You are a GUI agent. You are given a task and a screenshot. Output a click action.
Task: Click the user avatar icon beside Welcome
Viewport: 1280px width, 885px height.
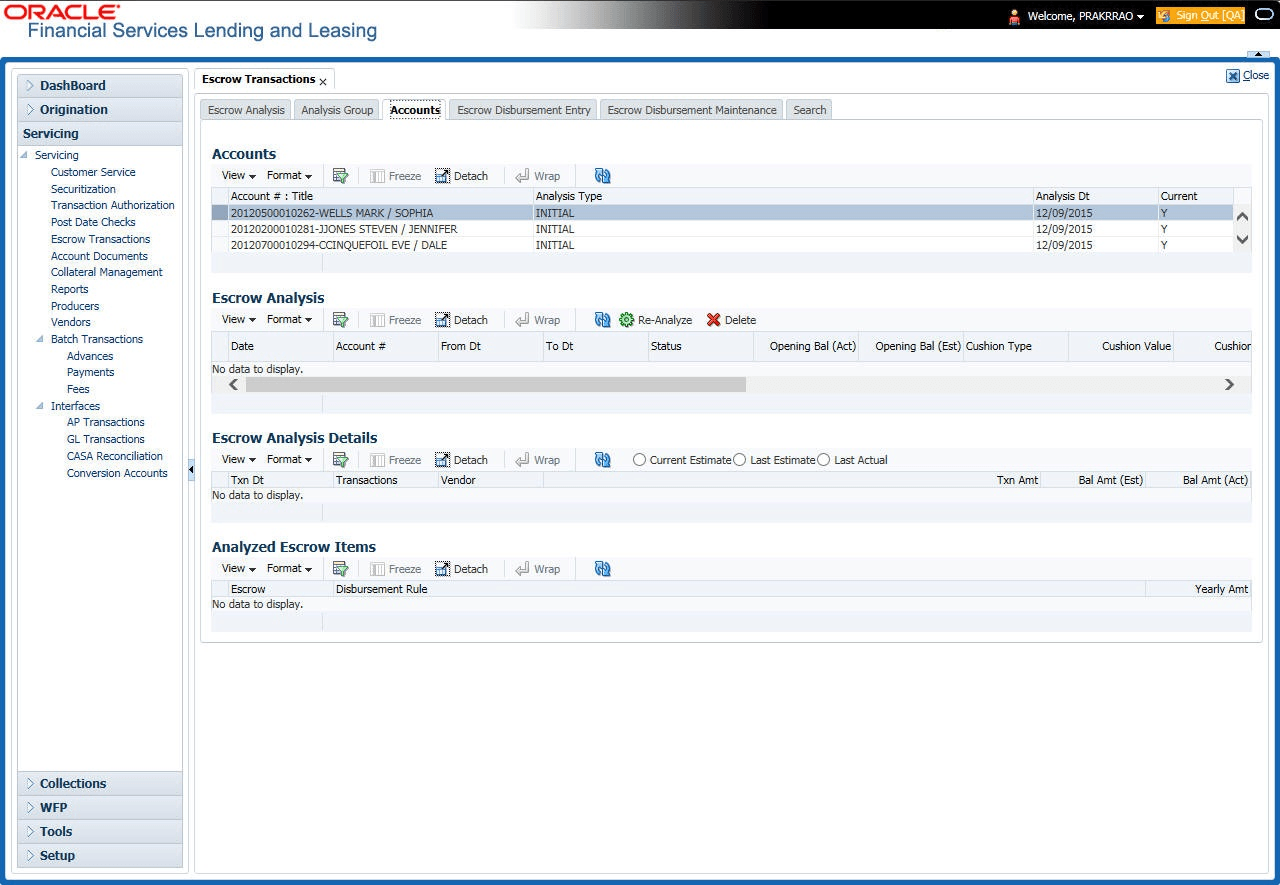1014,16
